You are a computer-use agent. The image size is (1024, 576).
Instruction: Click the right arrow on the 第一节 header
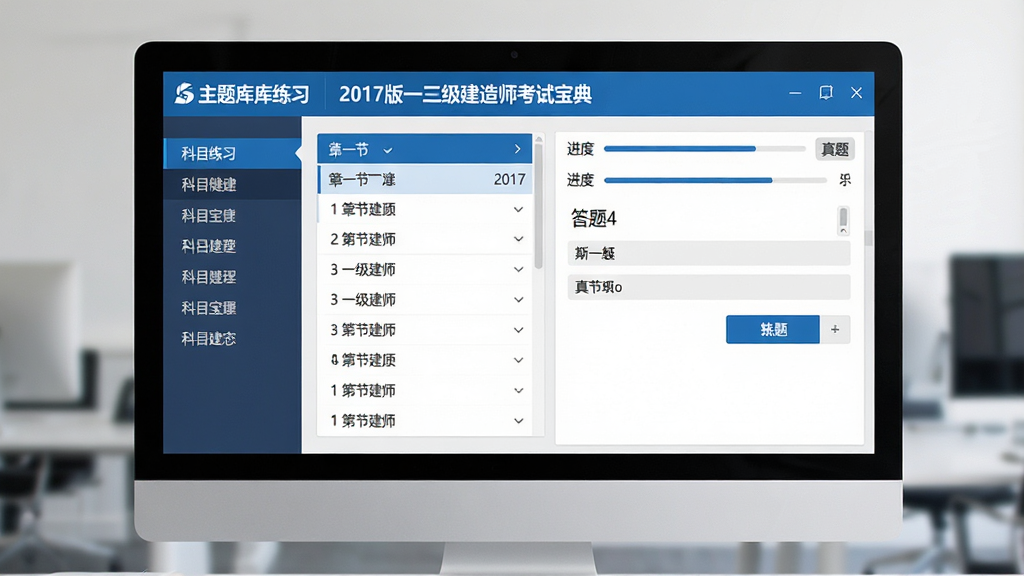(518, 149)
